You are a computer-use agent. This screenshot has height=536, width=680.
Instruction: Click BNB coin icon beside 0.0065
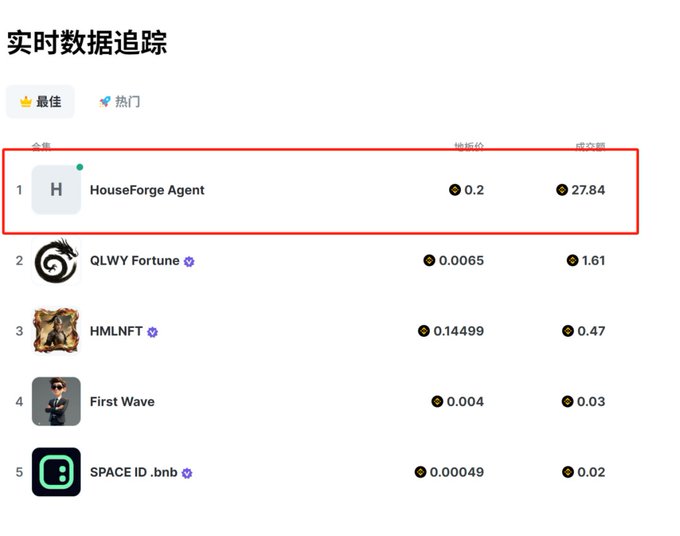pos(429,261)
